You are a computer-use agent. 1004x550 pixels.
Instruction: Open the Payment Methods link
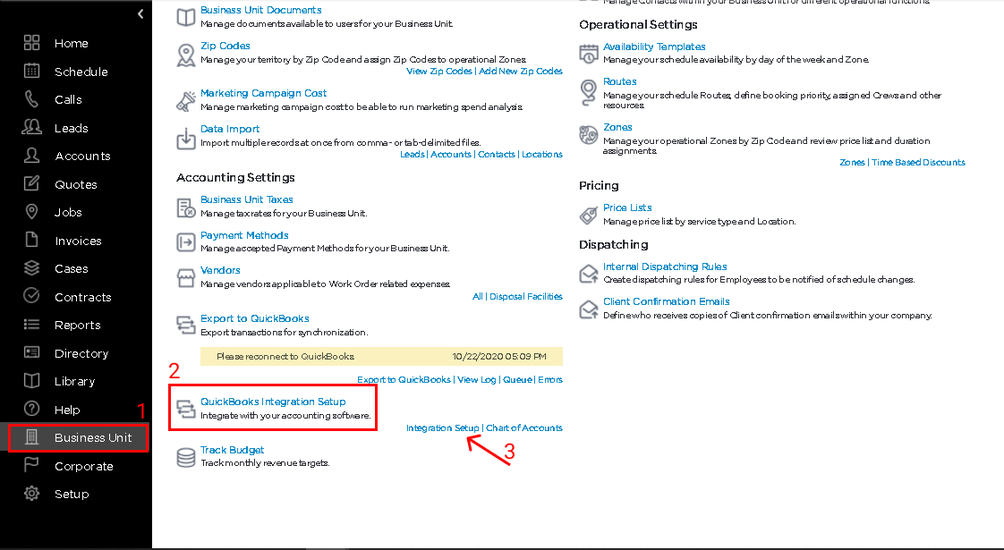pyautogui.click(x=244, y=236)
